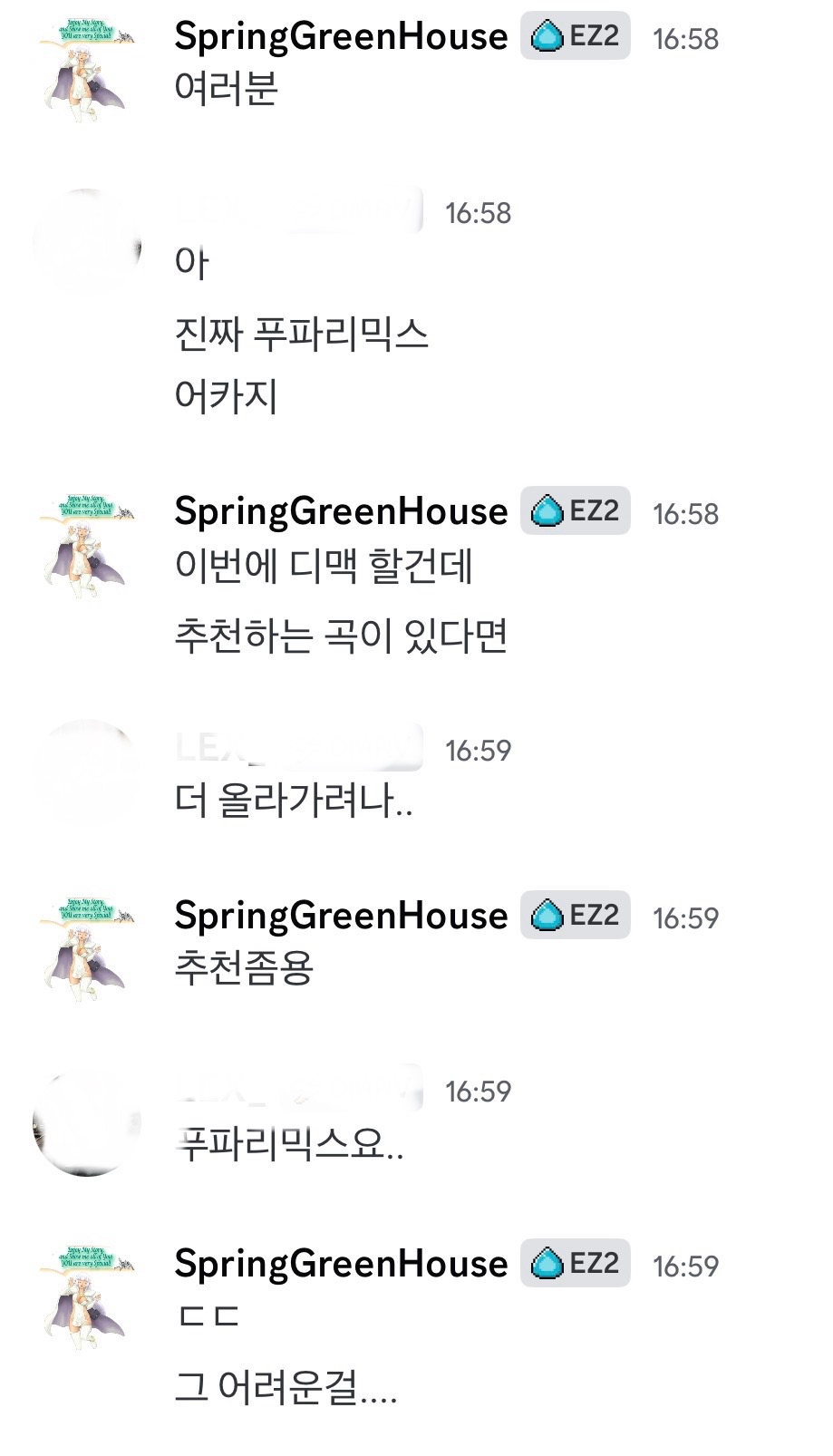Select the last message "그 어려운걸...."
Screen dimensions: 833x1456
[x=286, y=1387]
